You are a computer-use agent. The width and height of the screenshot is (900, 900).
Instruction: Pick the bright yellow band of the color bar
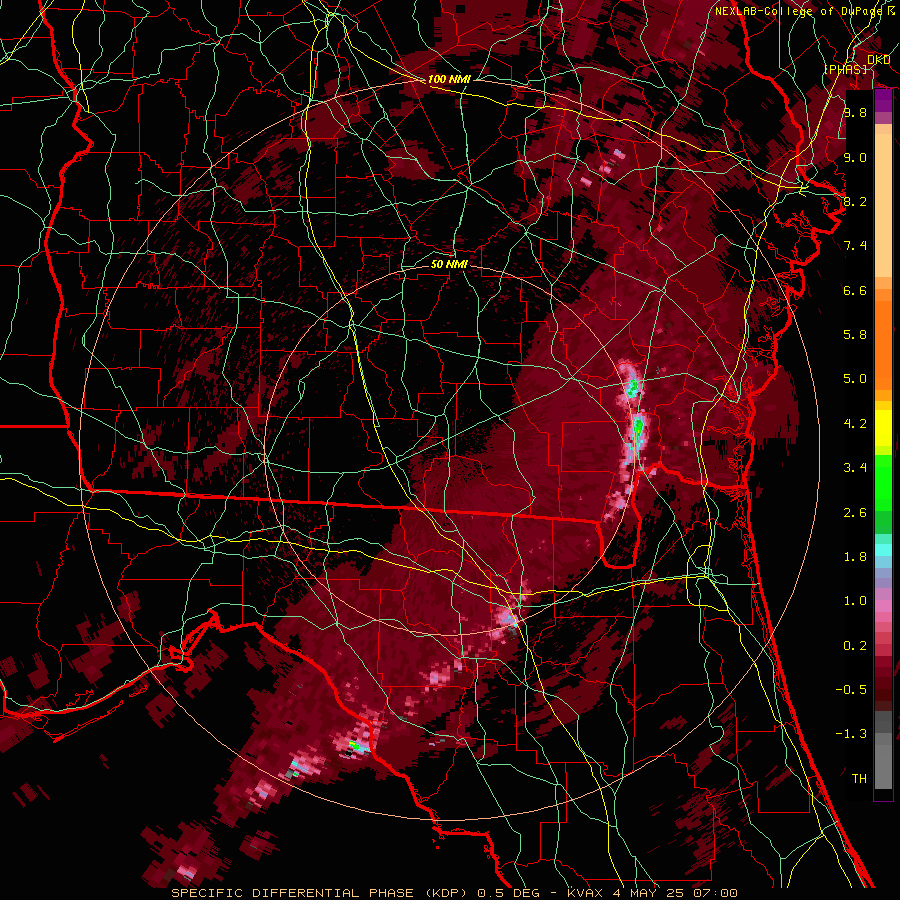tap(883, 428)
